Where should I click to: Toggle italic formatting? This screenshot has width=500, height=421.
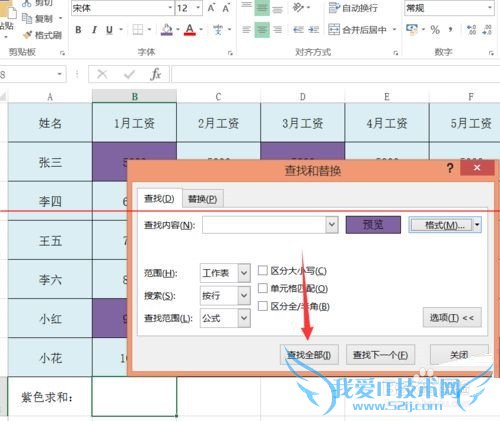click(x=94, y=30)
